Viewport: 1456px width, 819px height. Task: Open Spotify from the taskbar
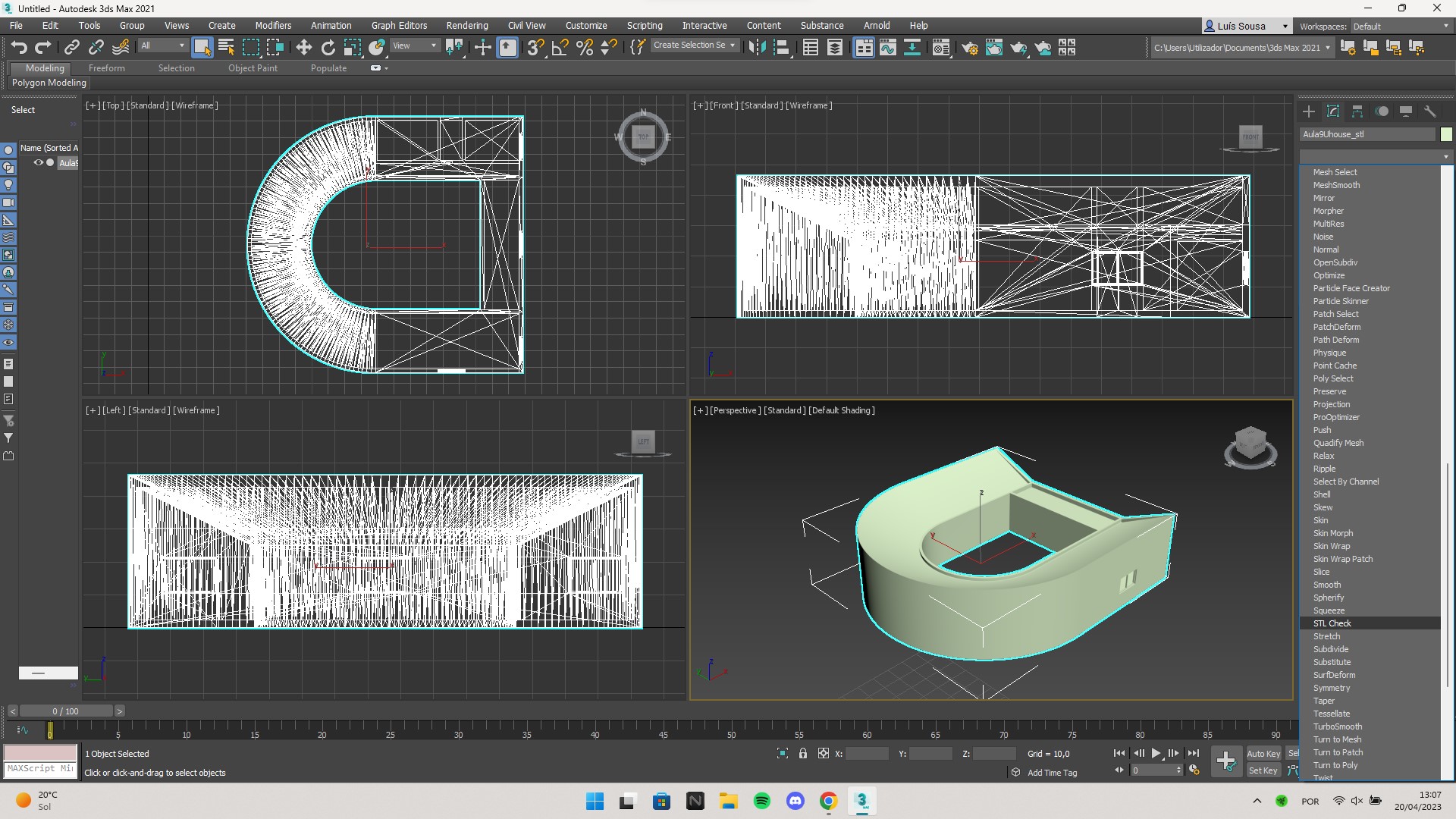762,801
